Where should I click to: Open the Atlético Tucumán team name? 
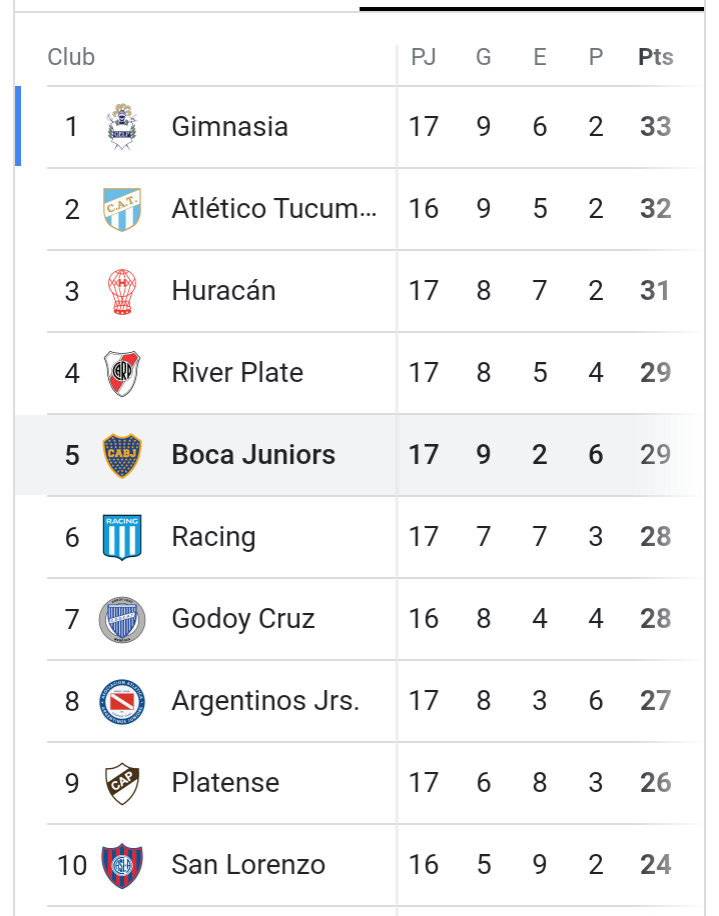tap(274, 209)
